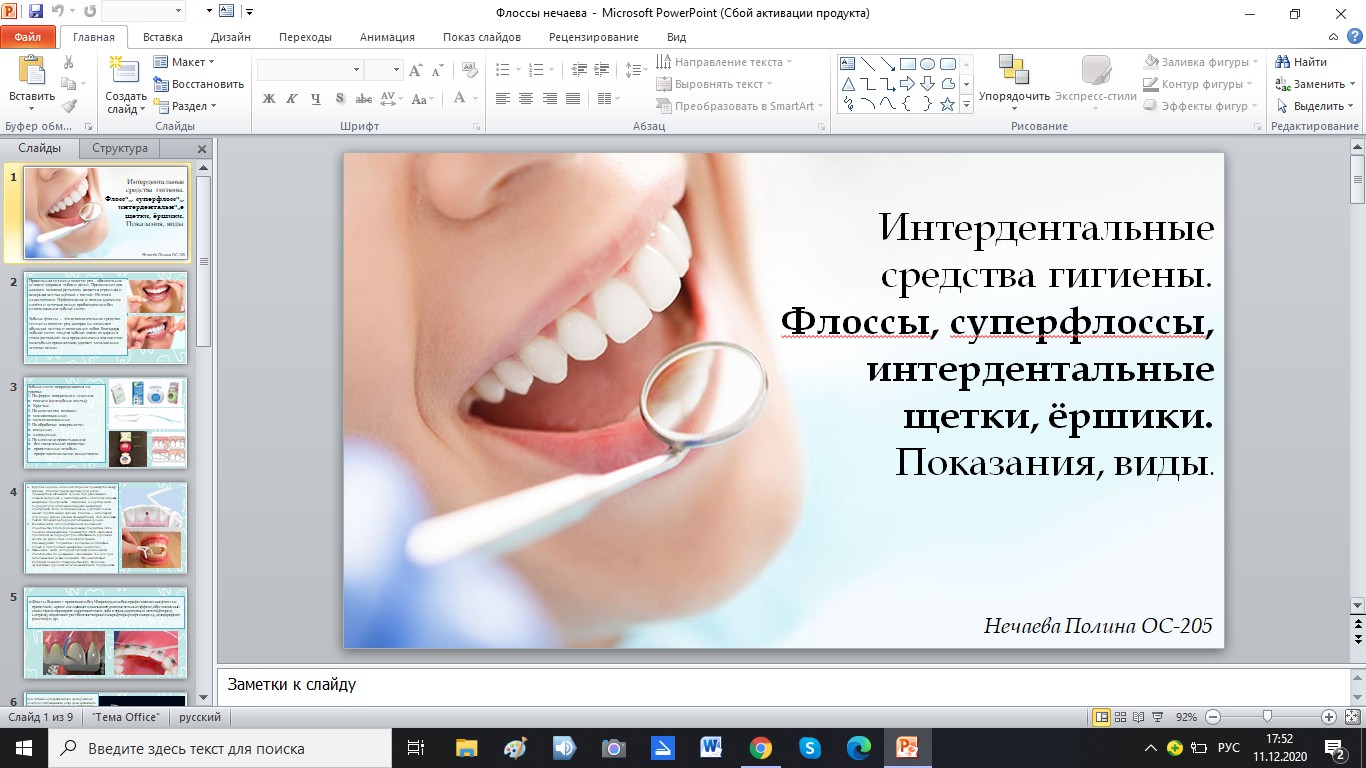Click the Find (Найти) binoculars button
Screen dimensions: 1366x768
coord(1301,62)
